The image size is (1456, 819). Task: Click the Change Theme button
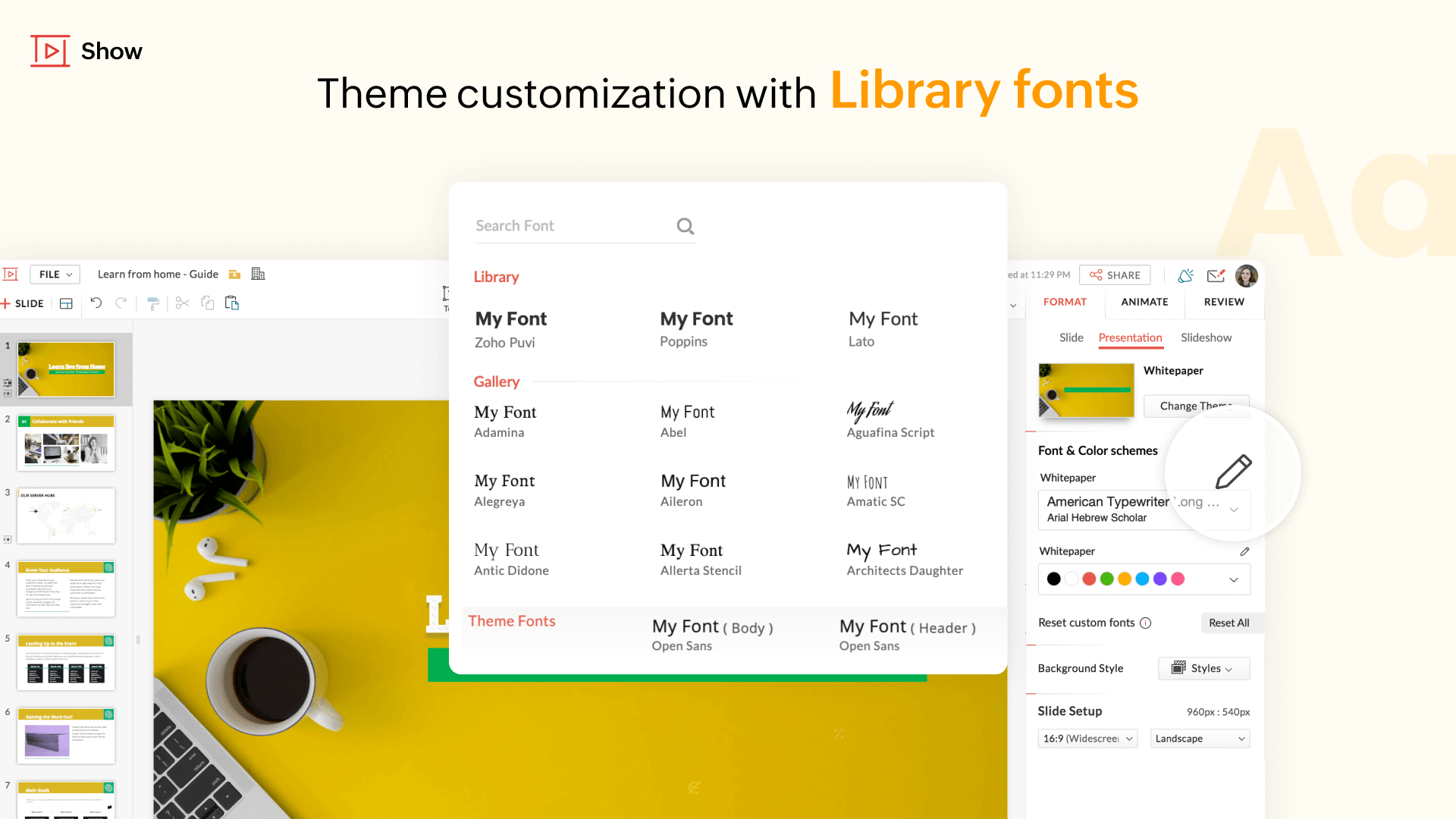coord(1196,406)
